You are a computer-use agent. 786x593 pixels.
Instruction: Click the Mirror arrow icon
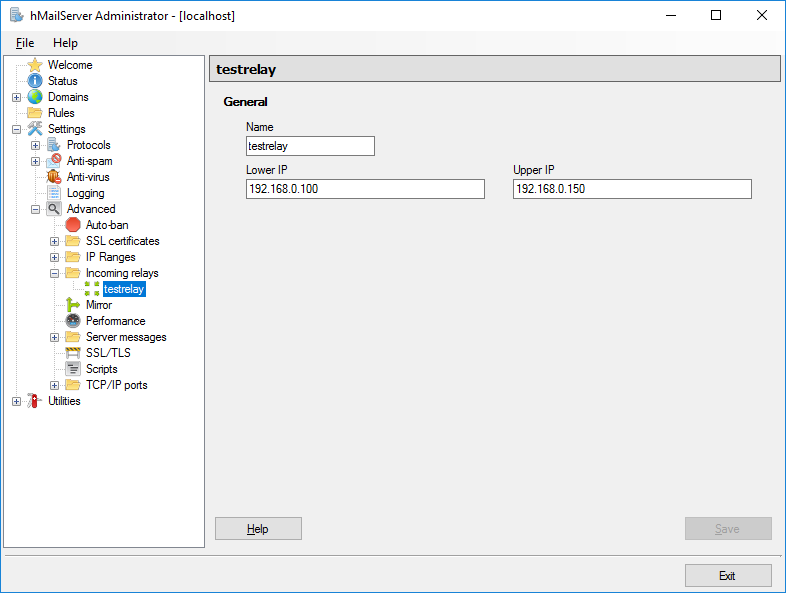(x=73, y=305)
